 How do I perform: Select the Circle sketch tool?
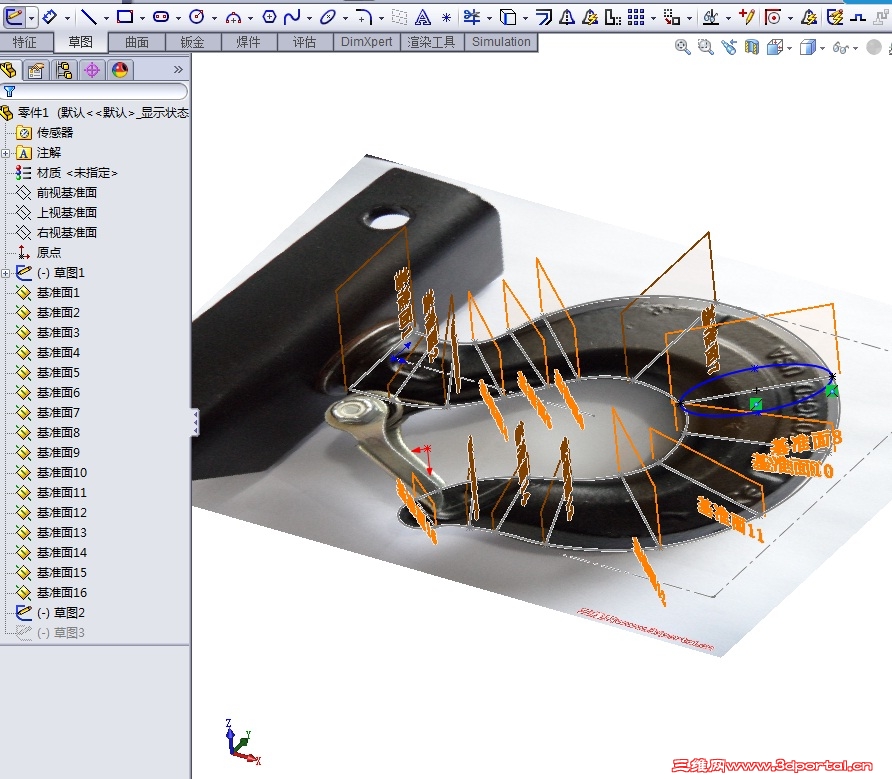pos(197,17)
